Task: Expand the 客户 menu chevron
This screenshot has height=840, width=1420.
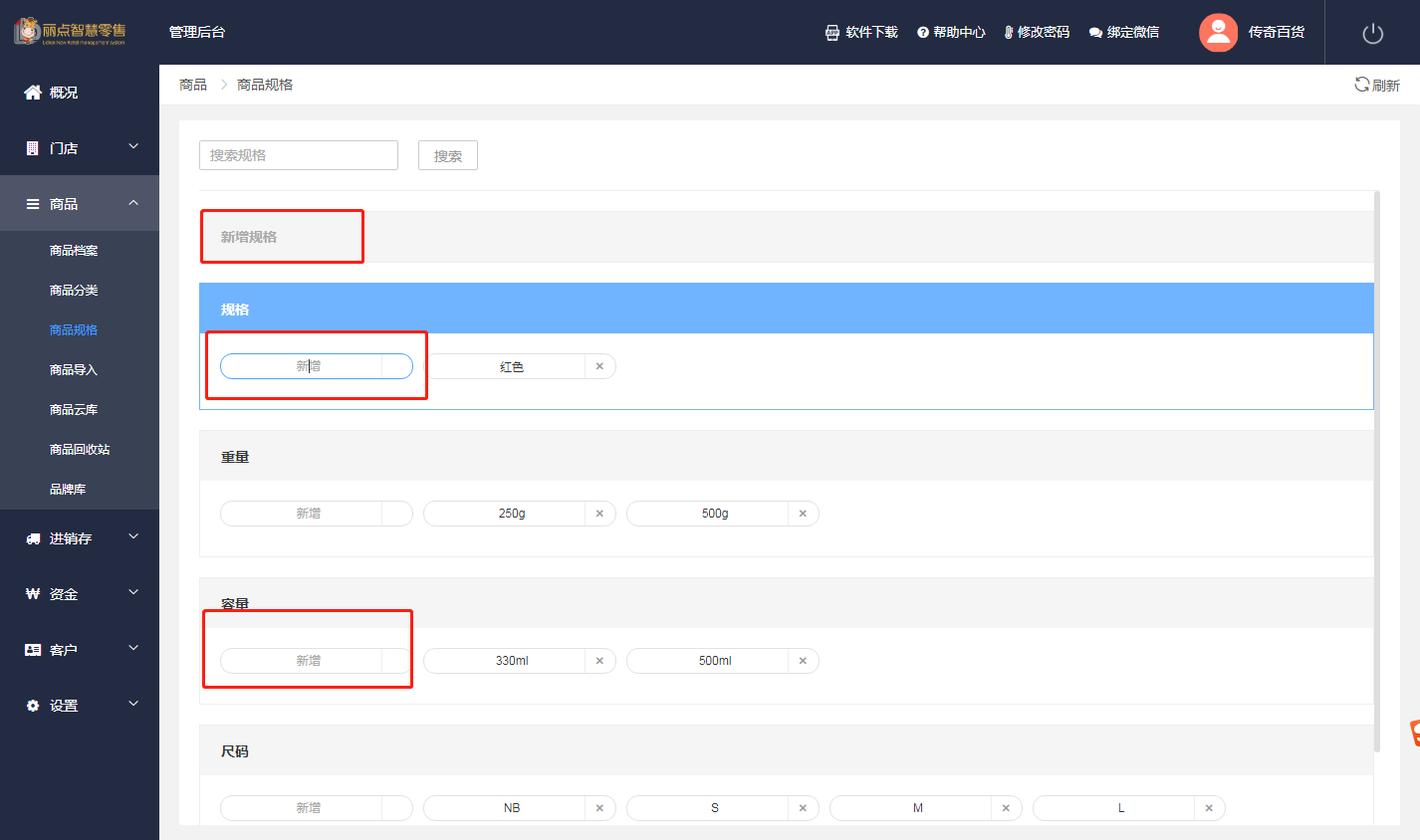Action: pos(133,649)
